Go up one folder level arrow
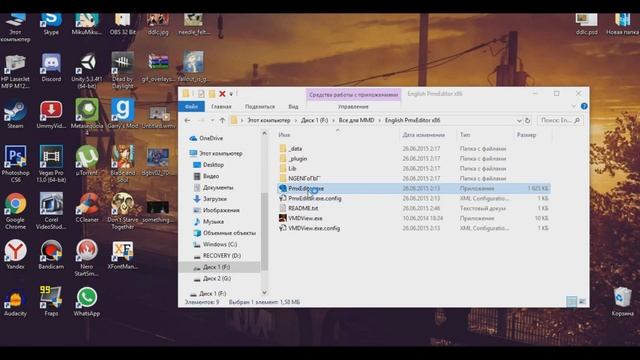Viewport: 640px width, 360px height. (222, 120)
